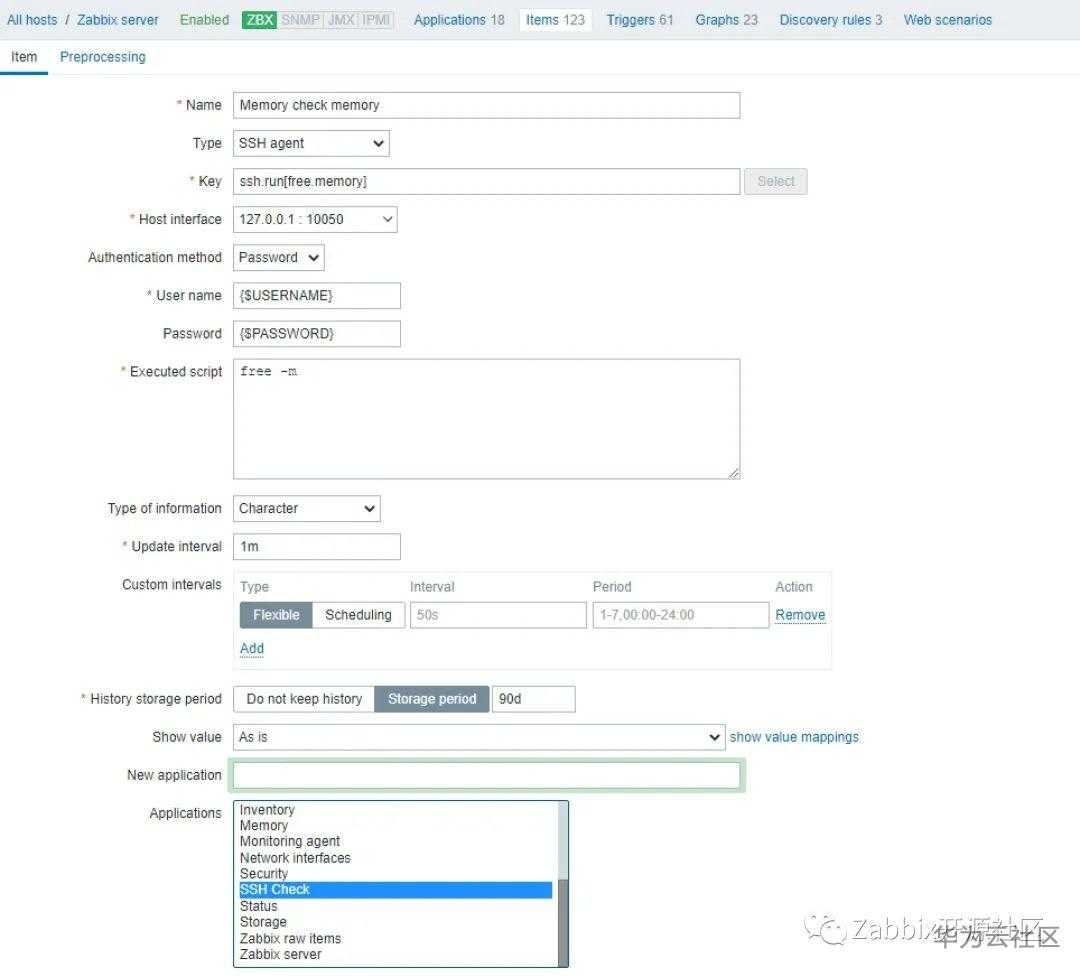The width and height of the screenshot is (1080, 977).
Task: Switch to the Item tab
Action: [x=24, y=57]
